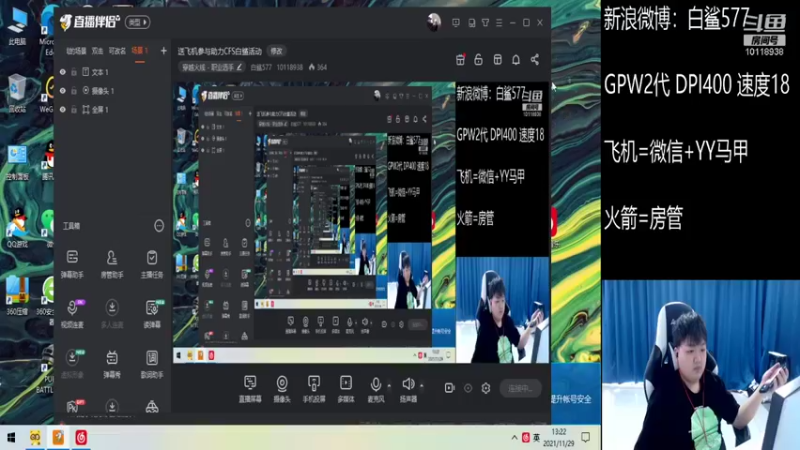Click the 英 input language indicator
Image resolution: width=800 pixels, height=450 pixels.
(537, 438)
